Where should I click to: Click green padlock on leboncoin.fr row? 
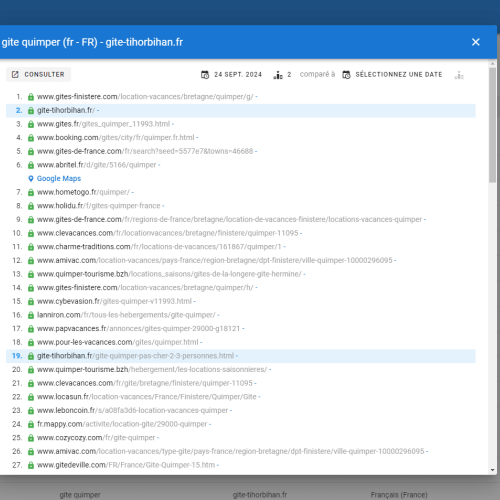point(31,411)
